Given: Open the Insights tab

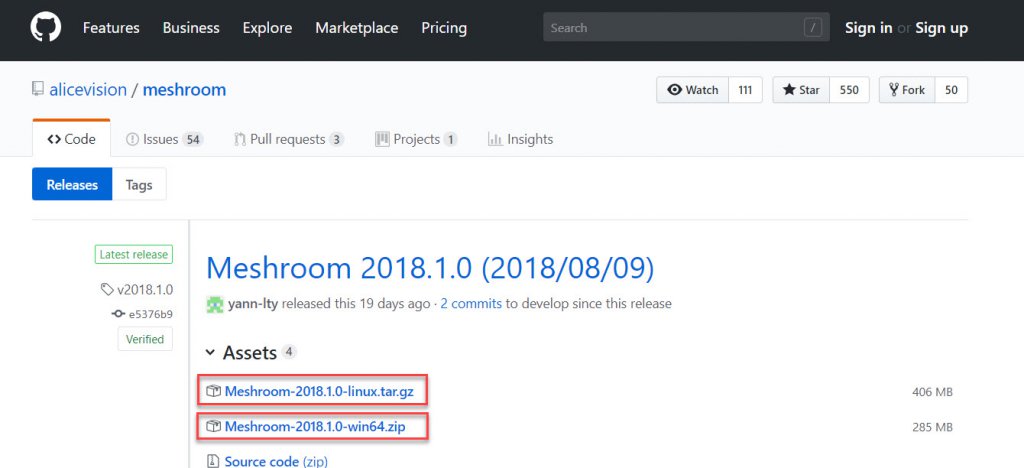Looking at the screenshot, I should click(520, 139).
